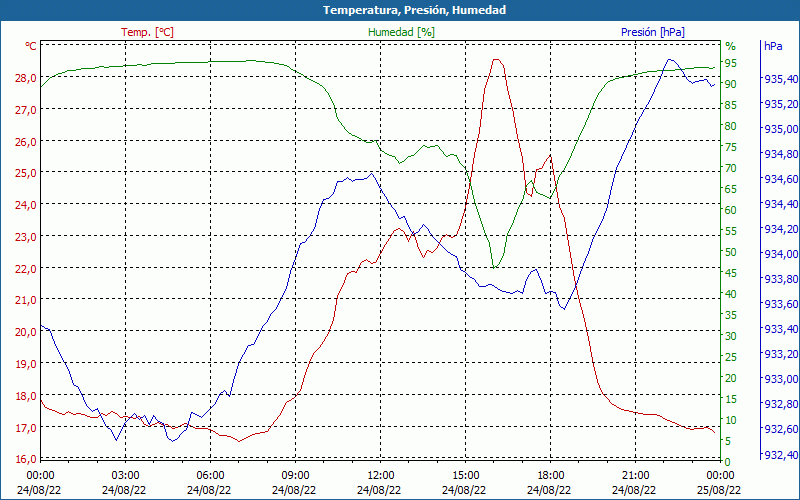Click temperature axis value 17,0

click(27, 428)
